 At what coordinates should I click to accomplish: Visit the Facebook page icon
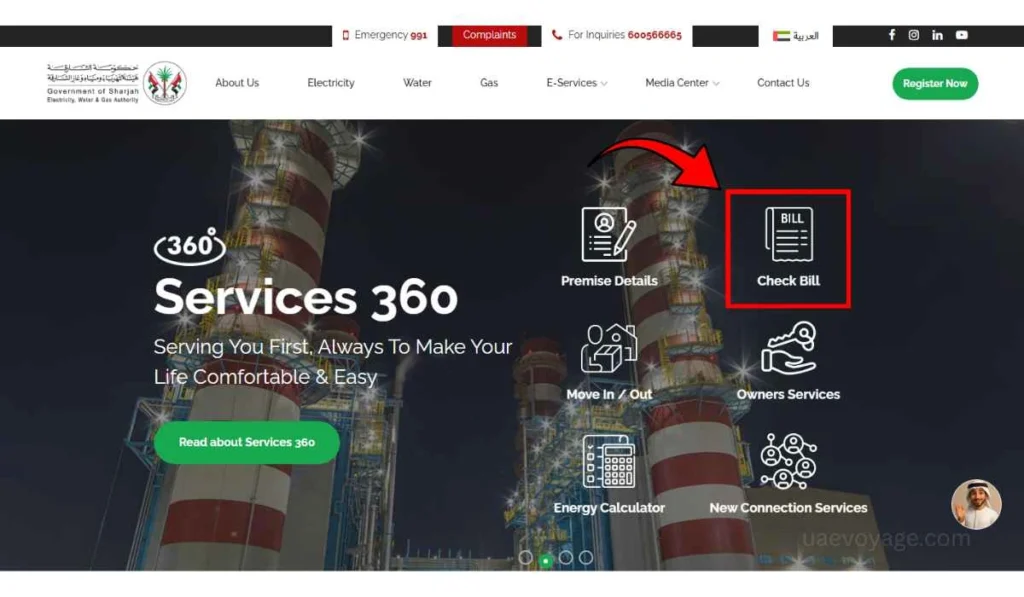coord(891,35)
